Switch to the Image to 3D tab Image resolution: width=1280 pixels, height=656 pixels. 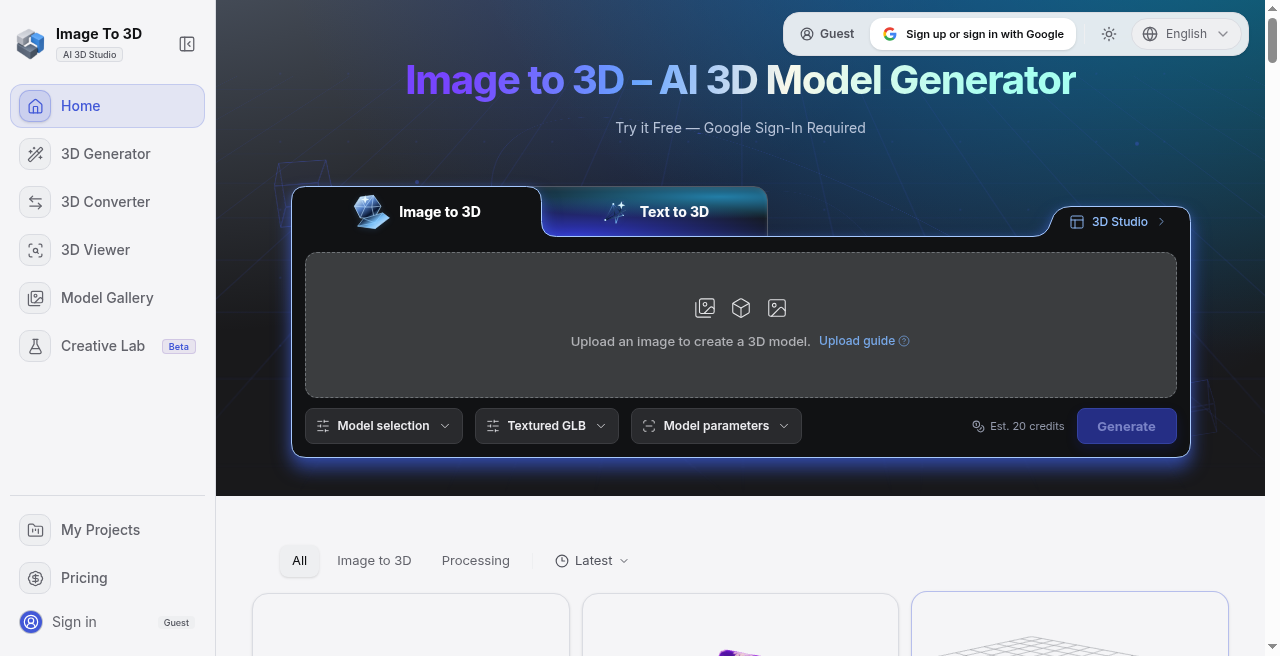click(x=417, y=212)
